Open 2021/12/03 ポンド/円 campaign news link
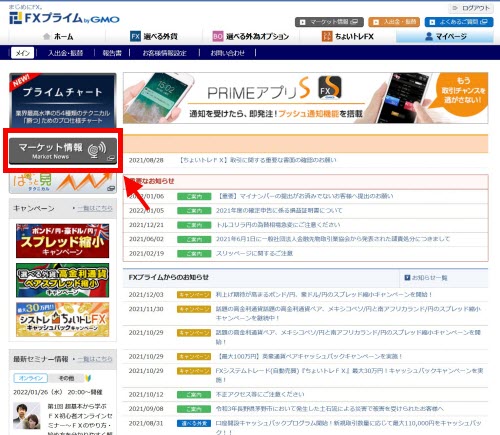 (x=324, y=295)
